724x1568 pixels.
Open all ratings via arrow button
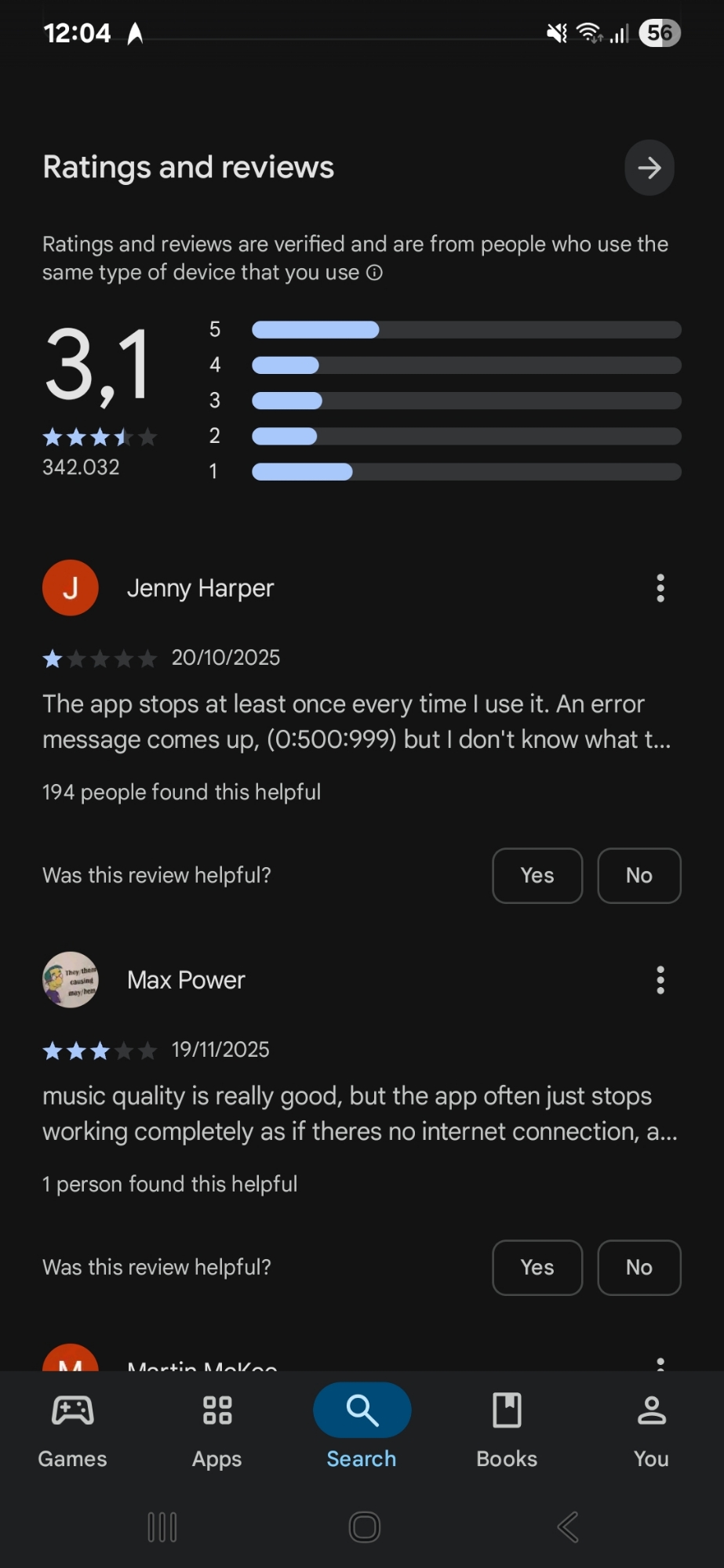click(x=649, y=168)
